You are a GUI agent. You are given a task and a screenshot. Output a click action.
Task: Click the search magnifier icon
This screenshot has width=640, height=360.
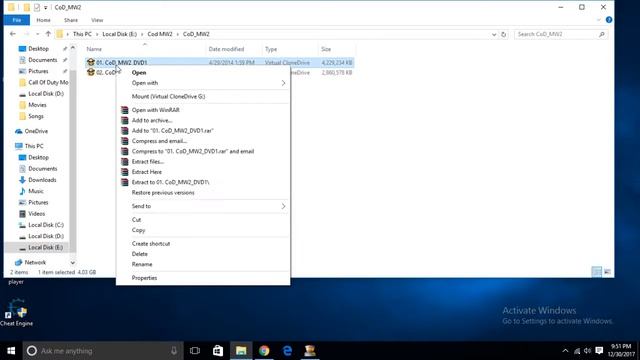point(602,34)
